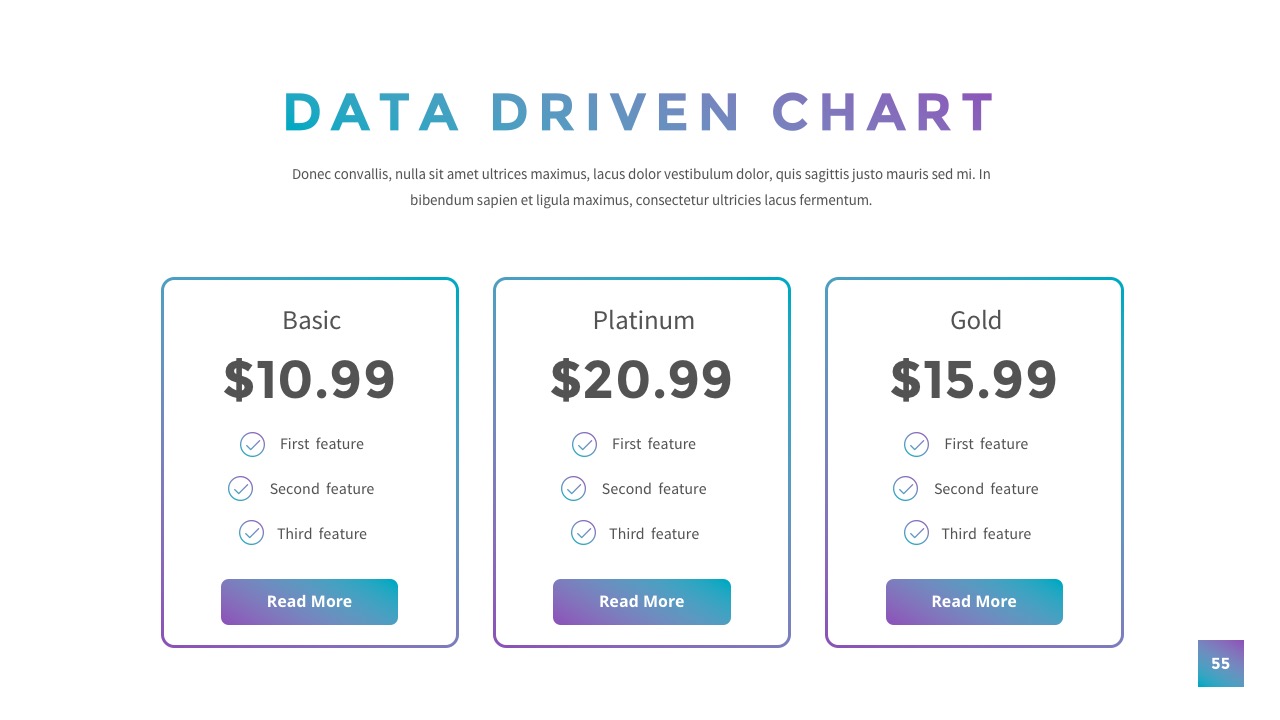Click the Basic plan's Second feature checkmark icon
1280x720 pixels.
(240, 489)
